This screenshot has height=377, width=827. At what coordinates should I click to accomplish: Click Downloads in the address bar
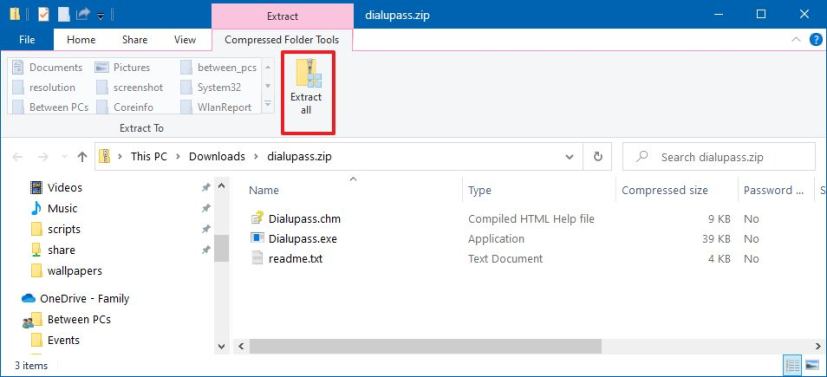pos(217,157)
